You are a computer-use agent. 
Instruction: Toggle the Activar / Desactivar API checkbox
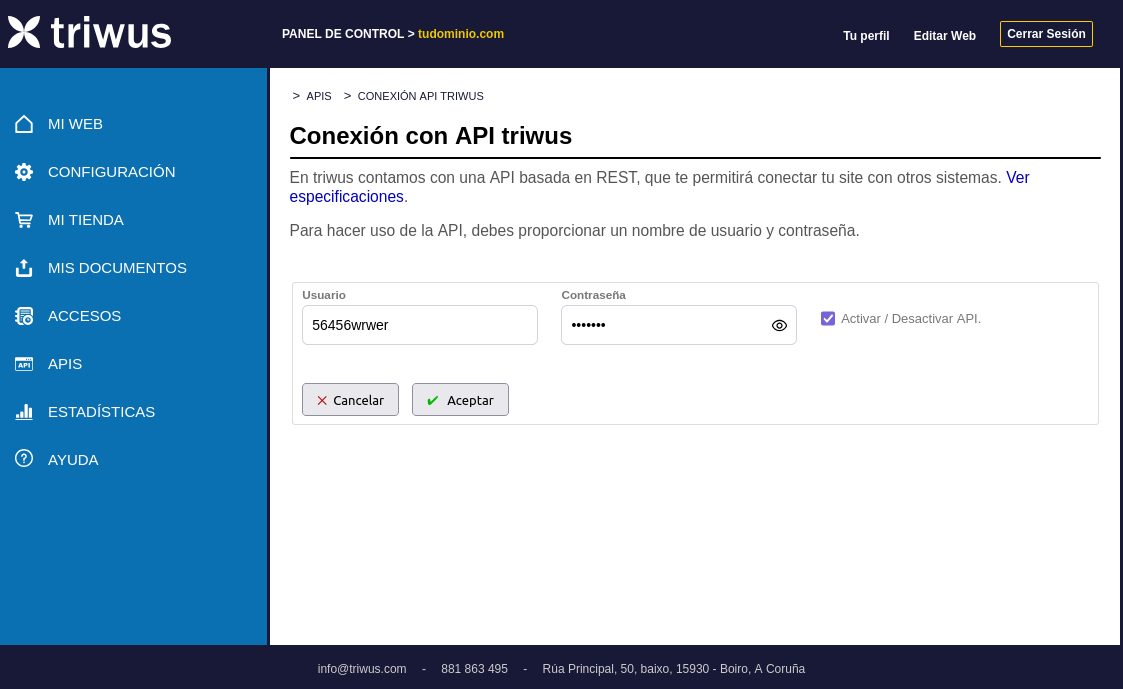point(828,319)
